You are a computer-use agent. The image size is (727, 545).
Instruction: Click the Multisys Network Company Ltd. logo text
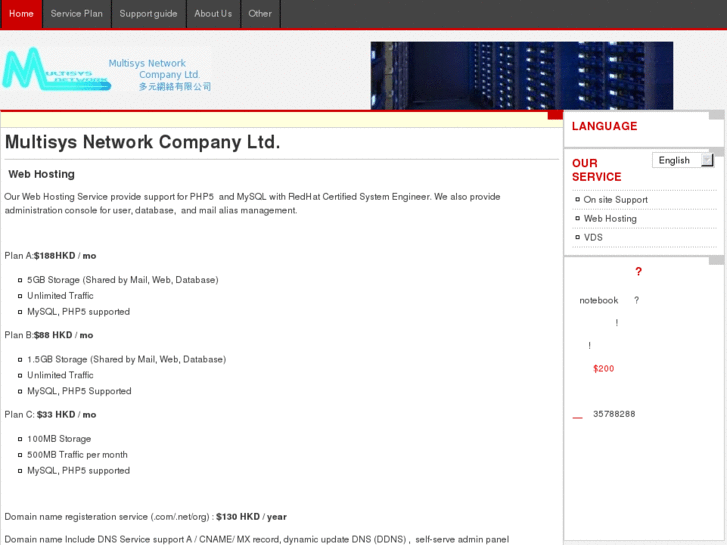coord(154,69)
